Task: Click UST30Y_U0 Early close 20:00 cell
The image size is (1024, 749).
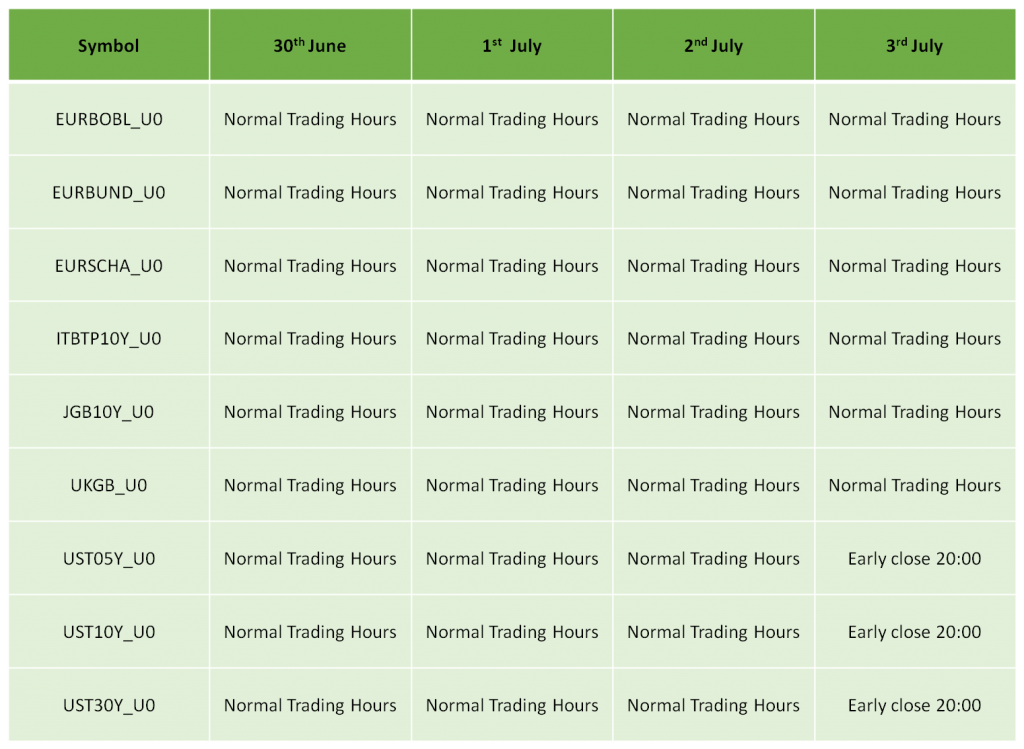Action: 915,705
